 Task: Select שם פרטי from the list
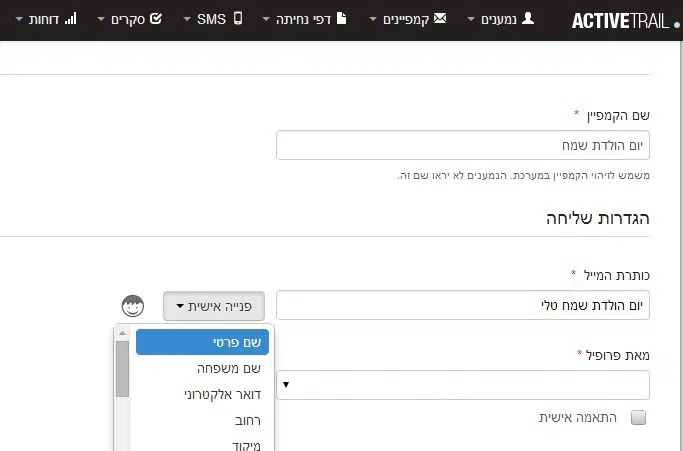point(202,342)
